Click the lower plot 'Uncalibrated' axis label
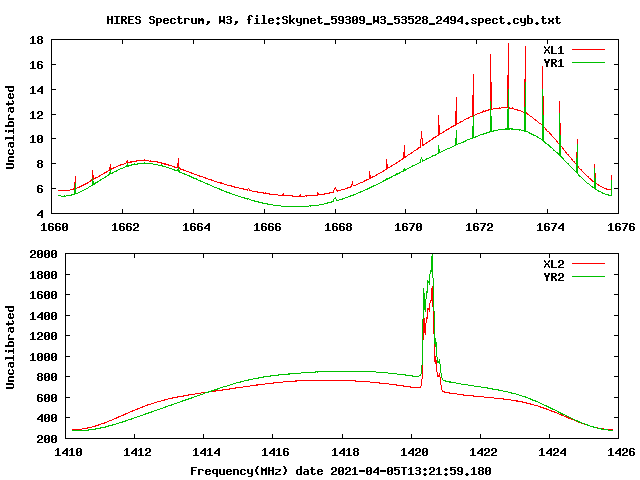Viewport: 640px width, 480px height. pyautogui.click(x=10, y=347)
